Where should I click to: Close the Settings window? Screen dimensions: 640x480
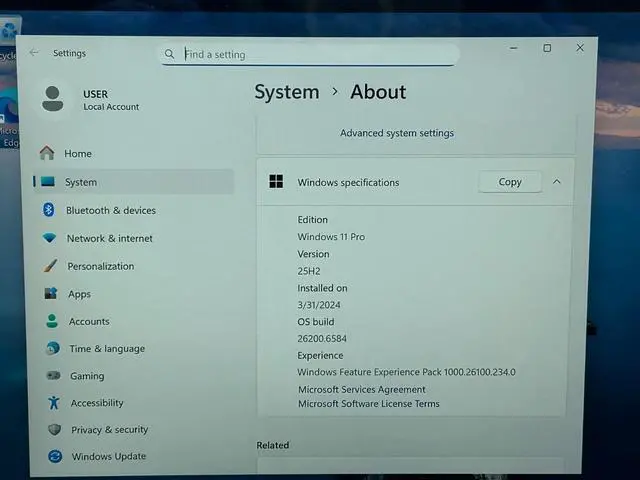coord(580,48)
